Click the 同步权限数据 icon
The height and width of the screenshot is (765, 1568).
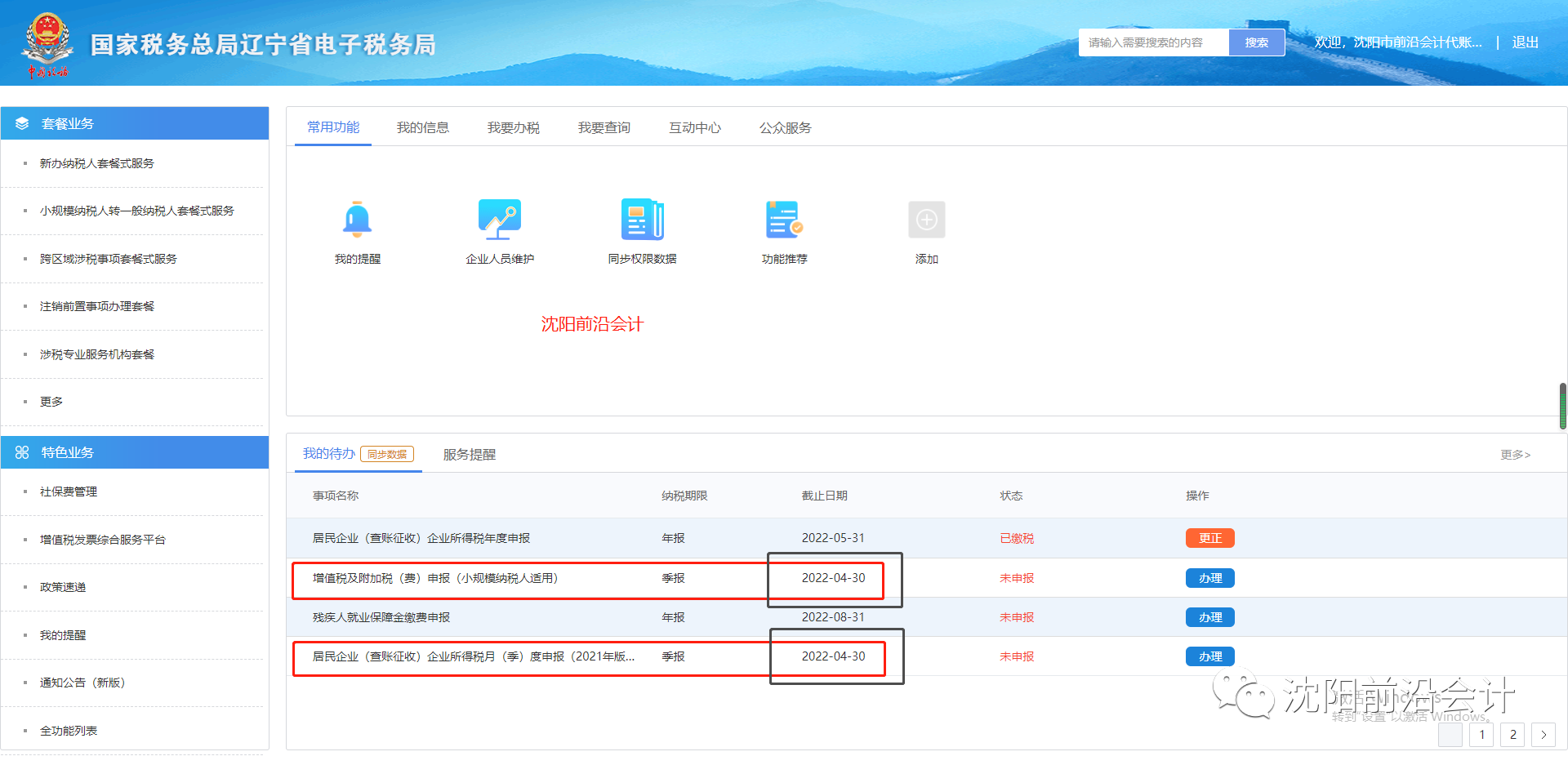[x=642, y=219]
